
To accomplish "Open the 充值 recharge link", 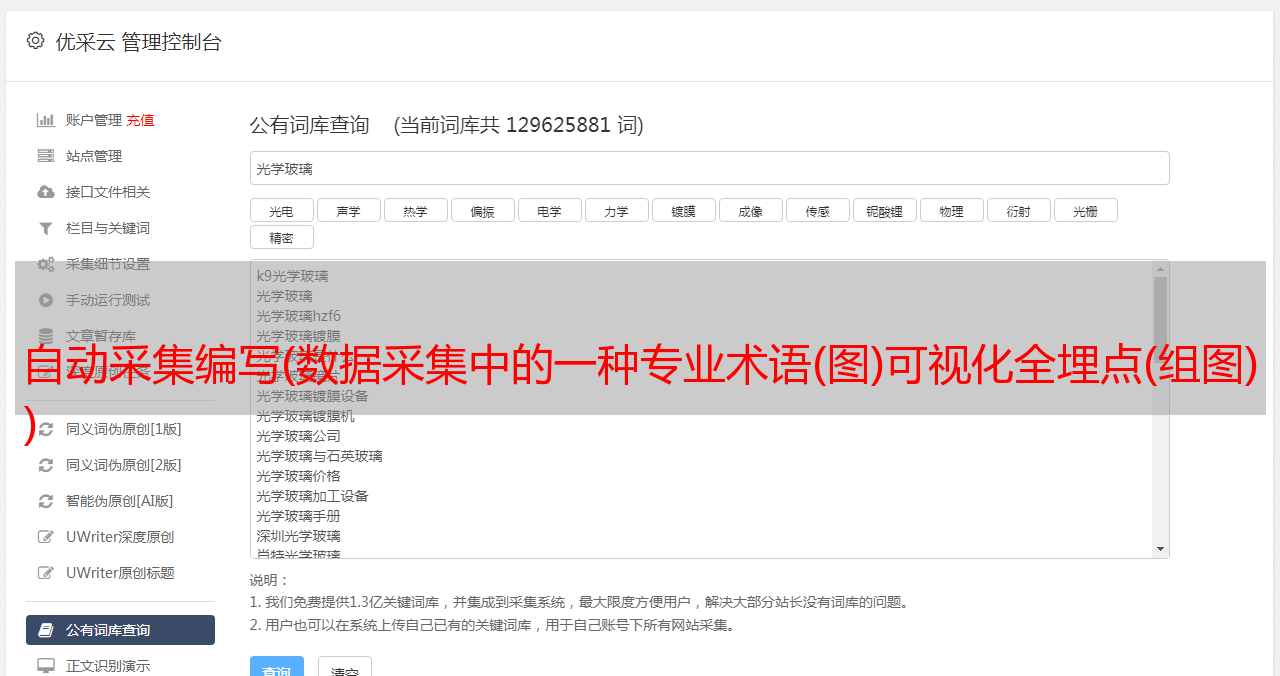I will click(140, 120).
